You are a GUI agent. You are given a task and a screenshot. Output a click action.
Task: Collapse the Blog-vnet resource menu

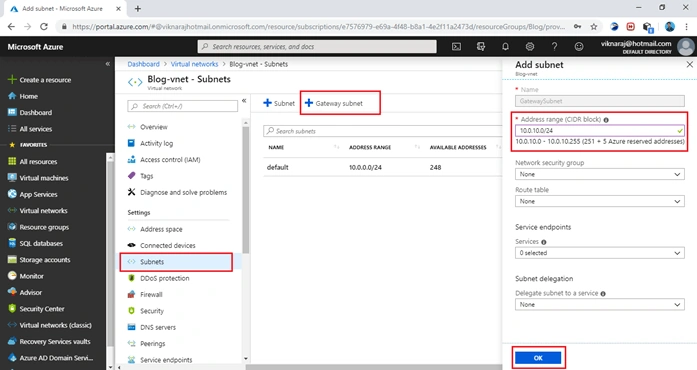point(244,101)
